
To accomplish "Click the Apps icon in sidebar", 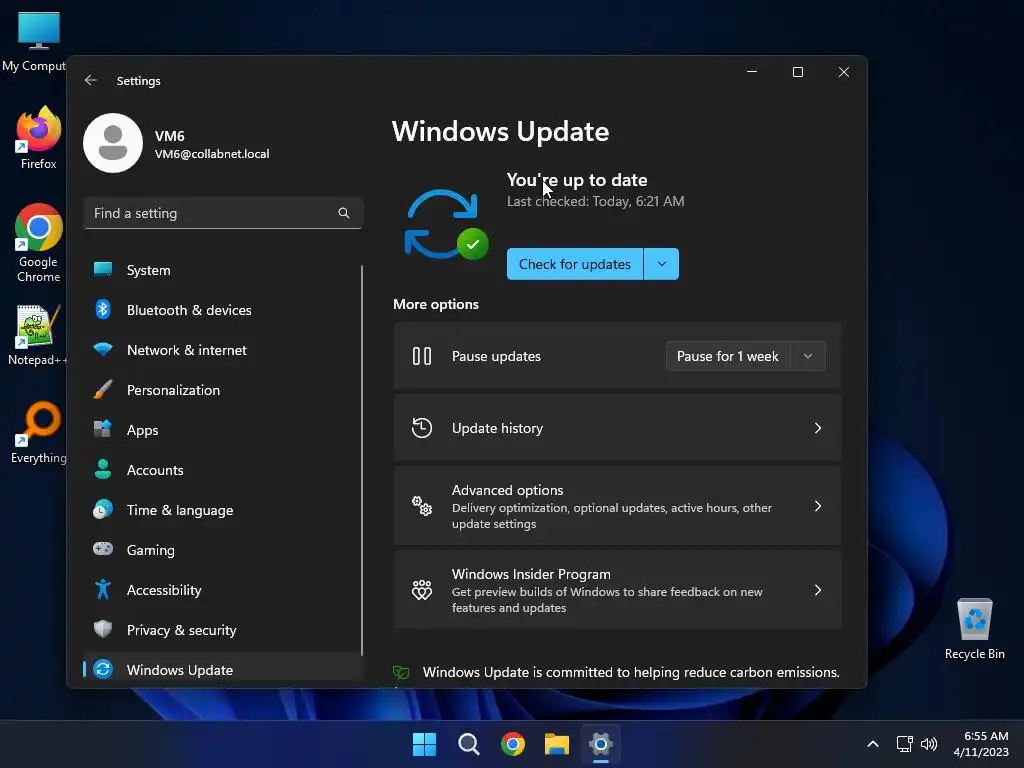I will click(103, 429).
